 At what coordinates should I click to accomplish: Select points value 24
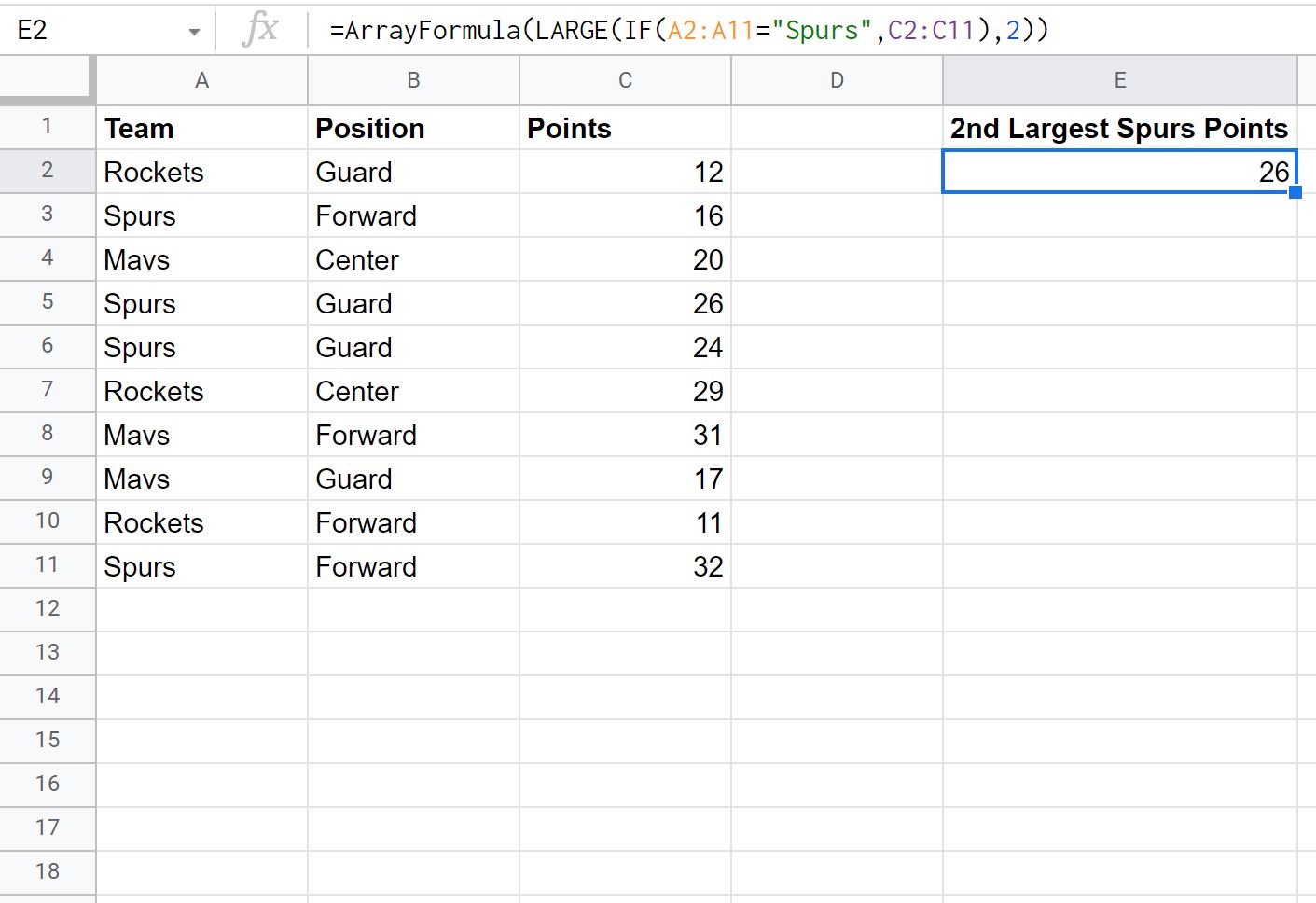(x=626, y=347)
